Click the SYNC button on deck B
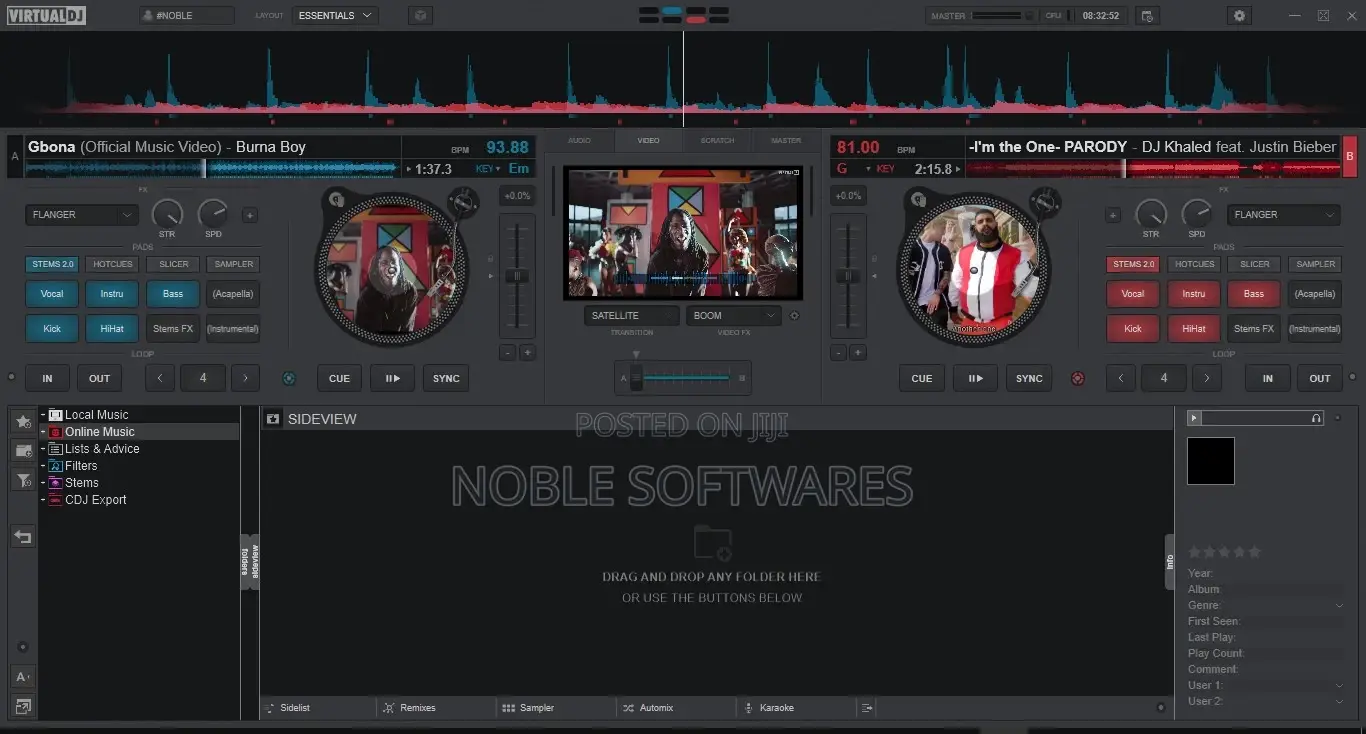Screen dimensions: 1366x734 pos(1029,378)
